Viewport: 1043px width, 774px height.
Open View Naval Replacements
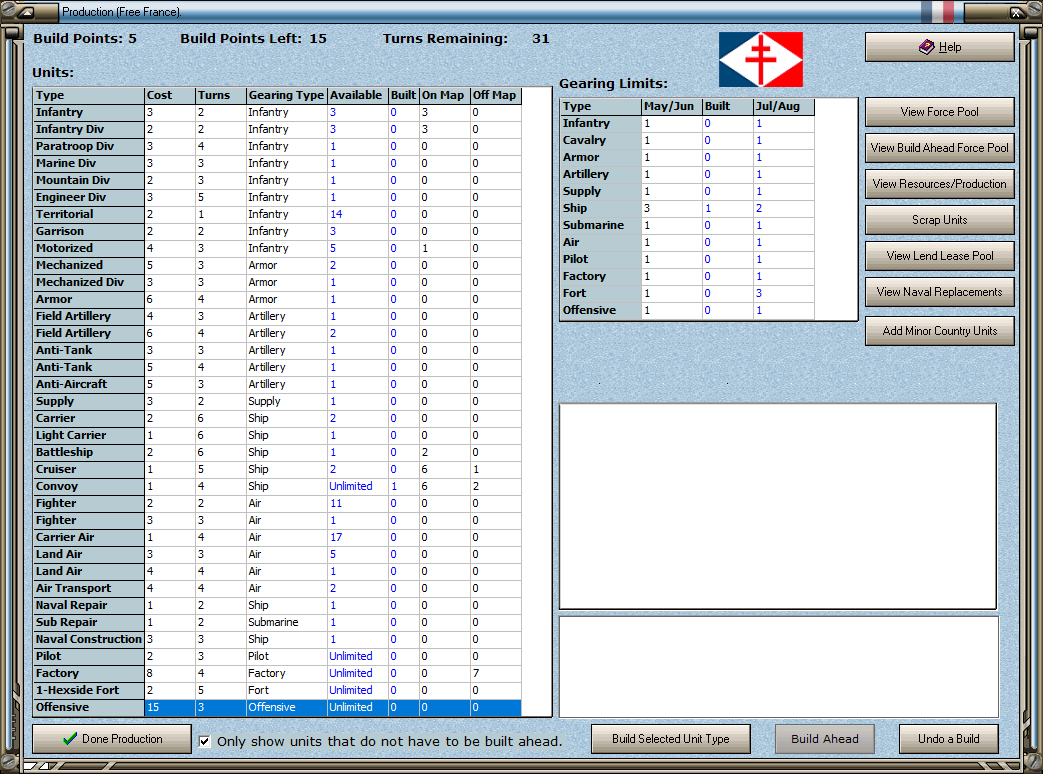click(939, 292)
